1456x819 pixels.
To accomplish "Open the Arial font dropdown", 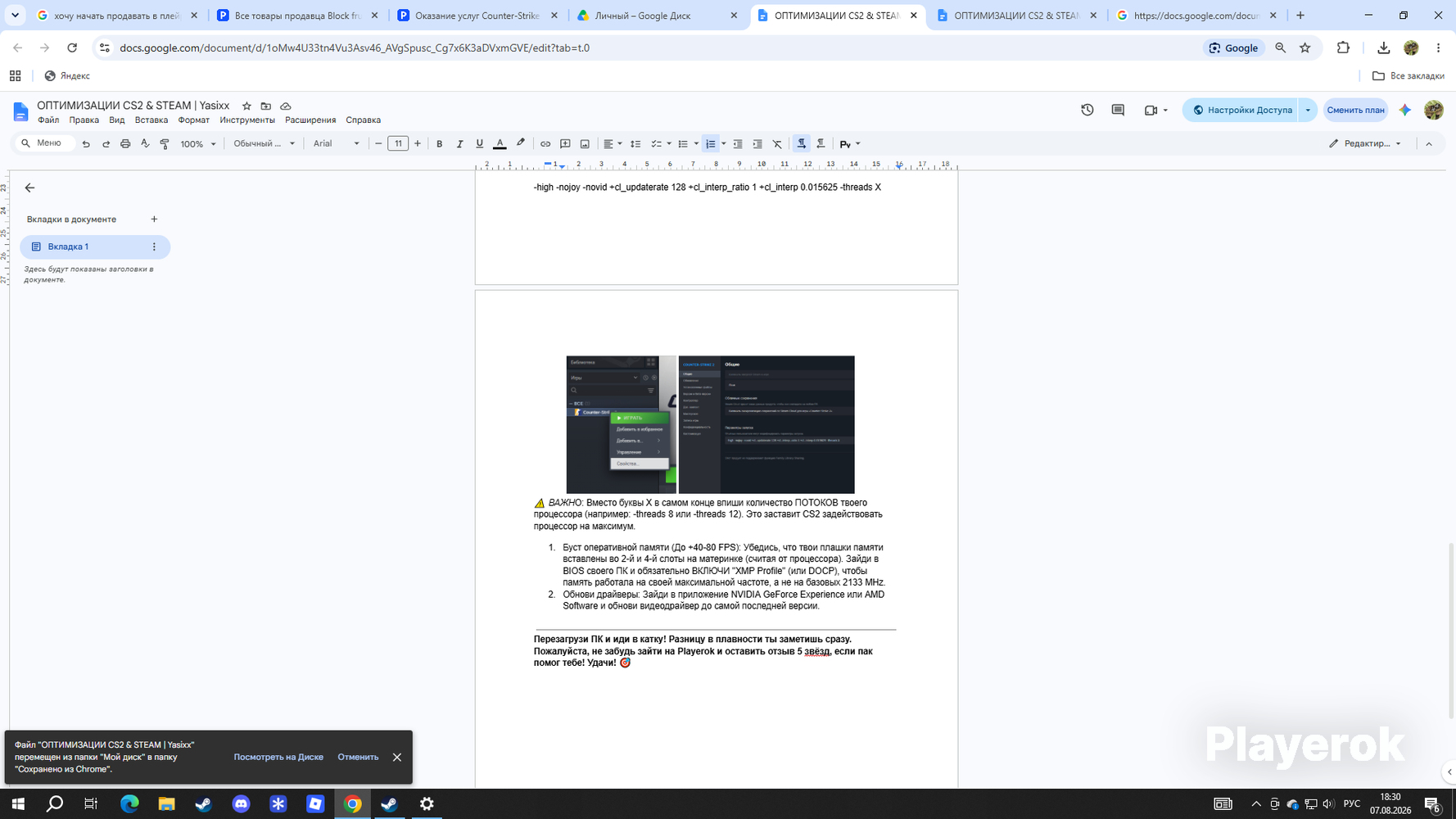I will (336, 144).
